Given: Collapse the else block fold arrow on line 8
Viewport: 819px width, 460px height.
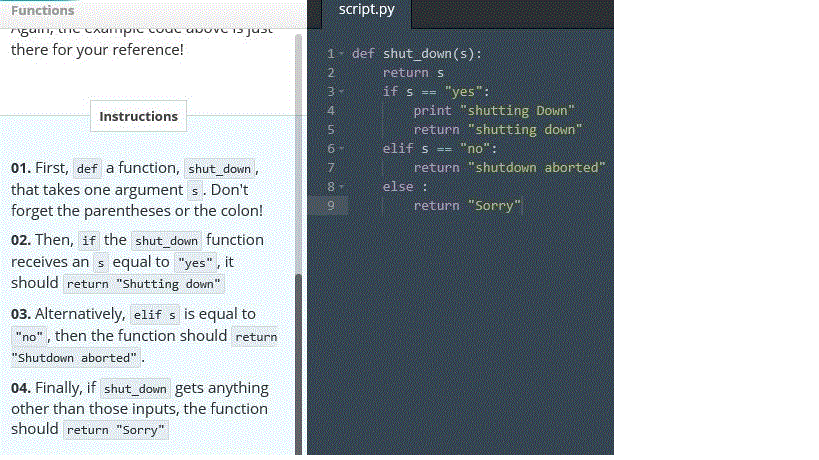Looking at the screenshot, I should [342, 187].
